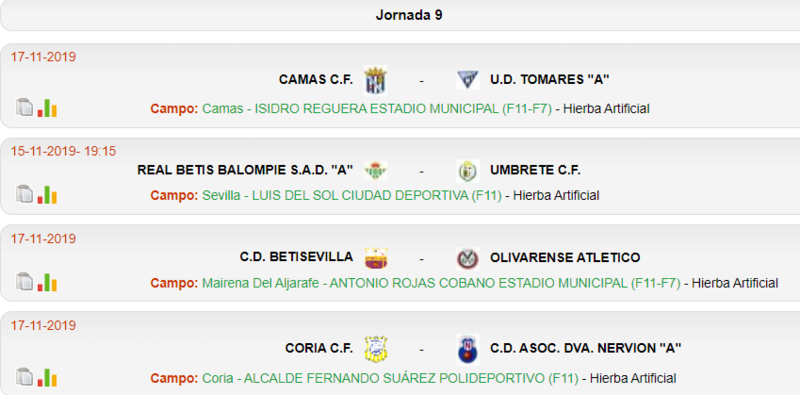Click the Olivarense Atletico team crest
Screen dimensions: 800x395
coord(467,258)
